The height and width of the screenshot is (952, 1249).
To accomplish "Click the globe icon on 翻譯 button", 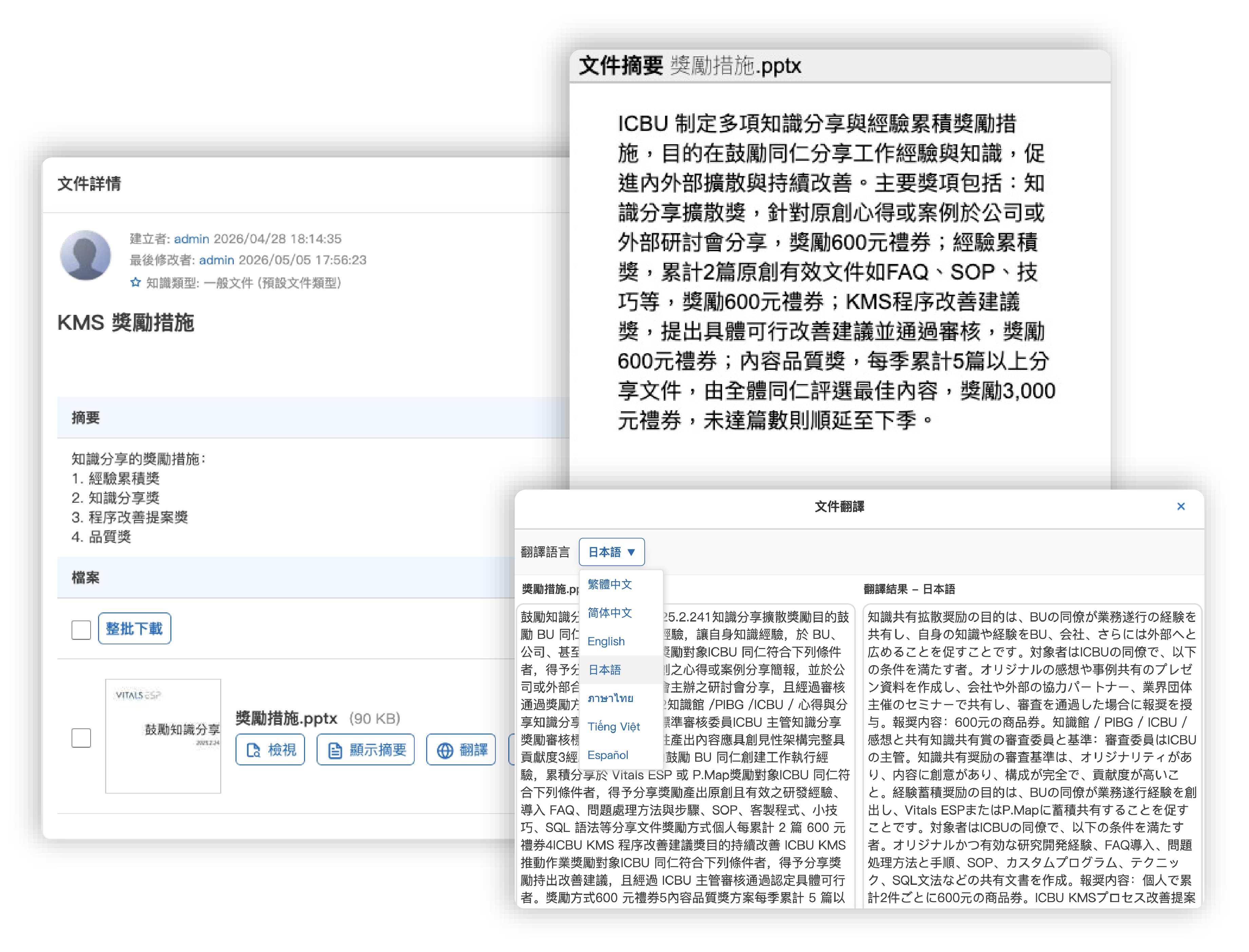I will click(x=445, y=751).
